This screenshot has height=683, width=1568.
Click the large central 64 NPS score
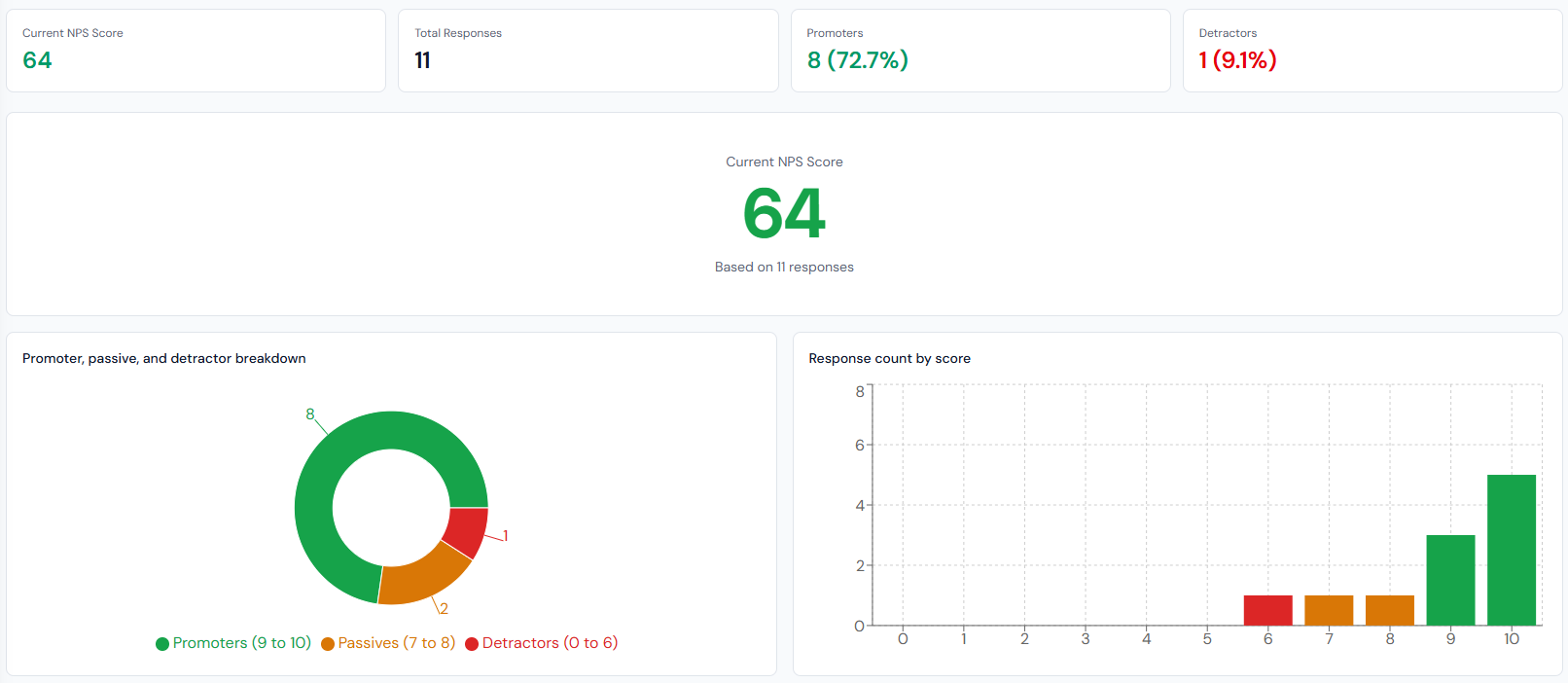[x=784, y=213]
